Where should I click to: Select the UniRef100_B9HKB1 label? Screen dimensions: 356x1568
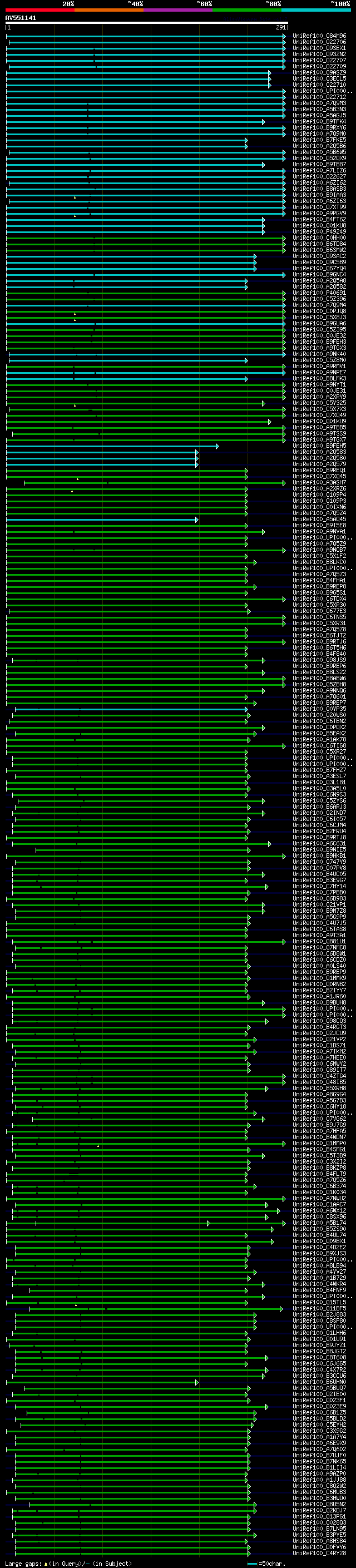pyautogui.click(x=319, y=856)
